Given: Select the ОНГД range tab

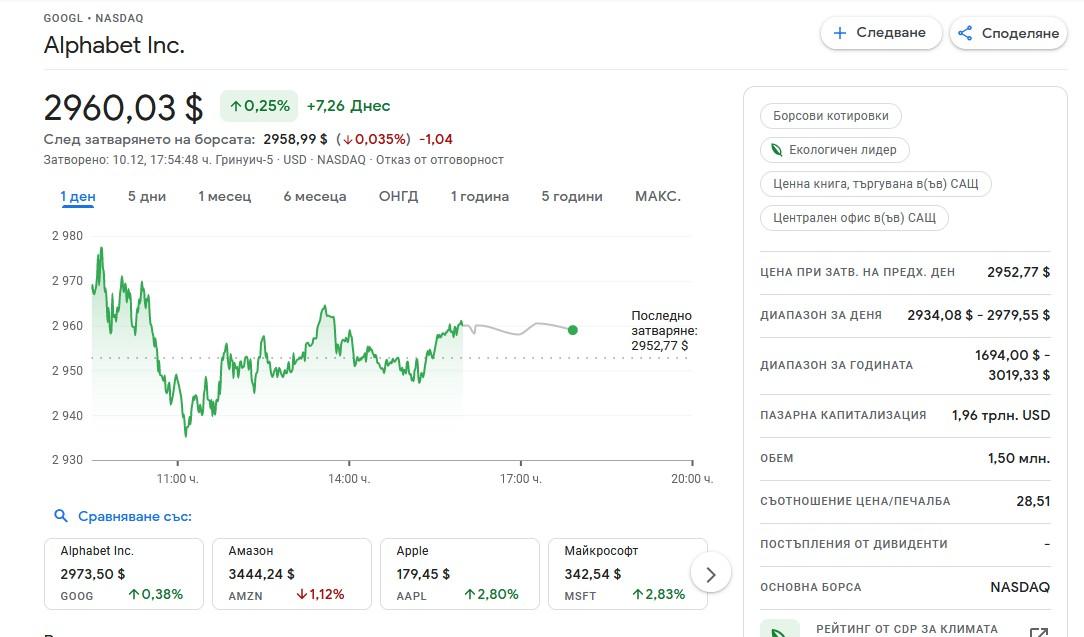Looking at the screenshot, I should click(x=398, y=196).
